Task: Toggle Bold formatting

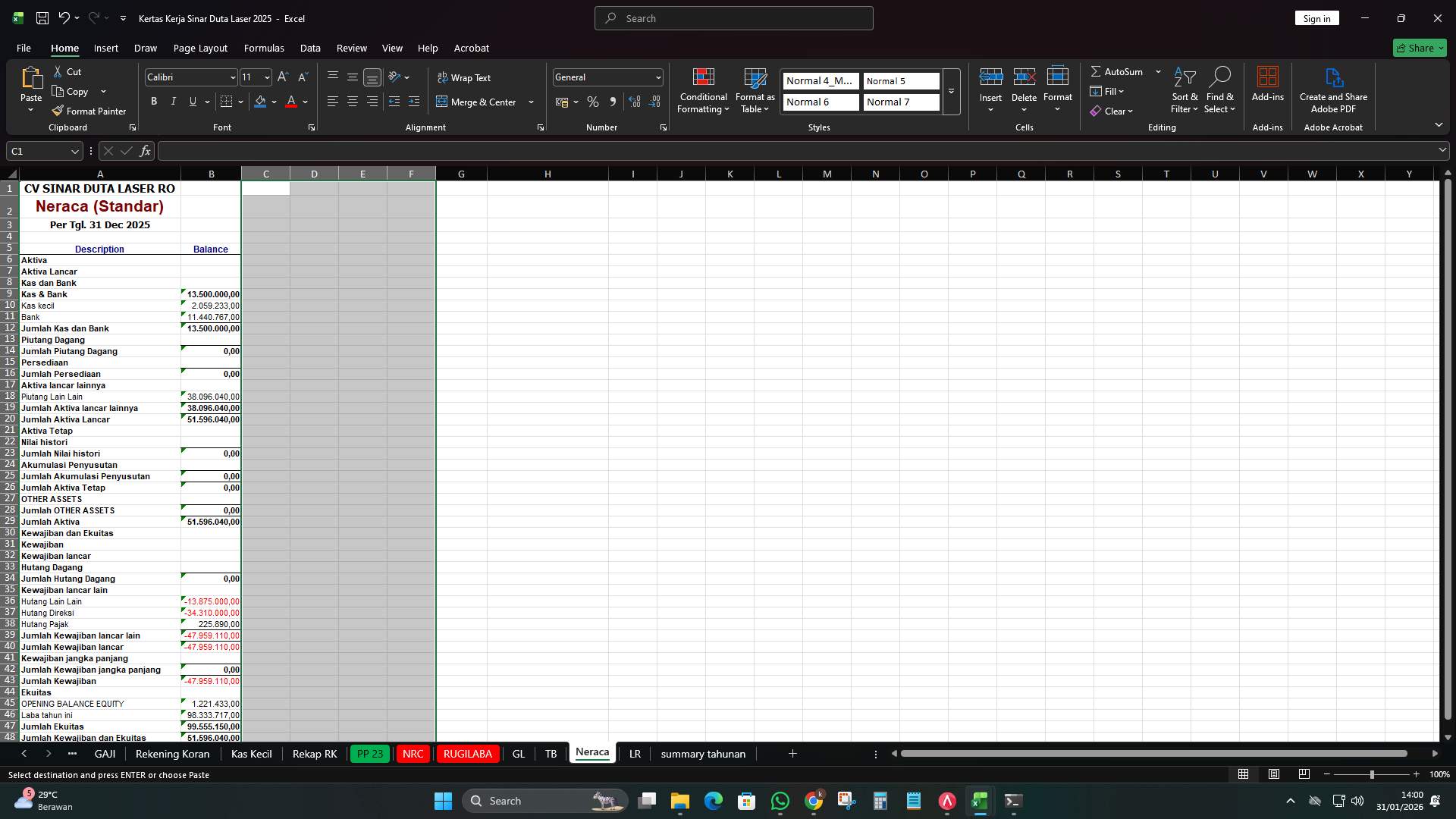Action: click(x=153, y=101)
